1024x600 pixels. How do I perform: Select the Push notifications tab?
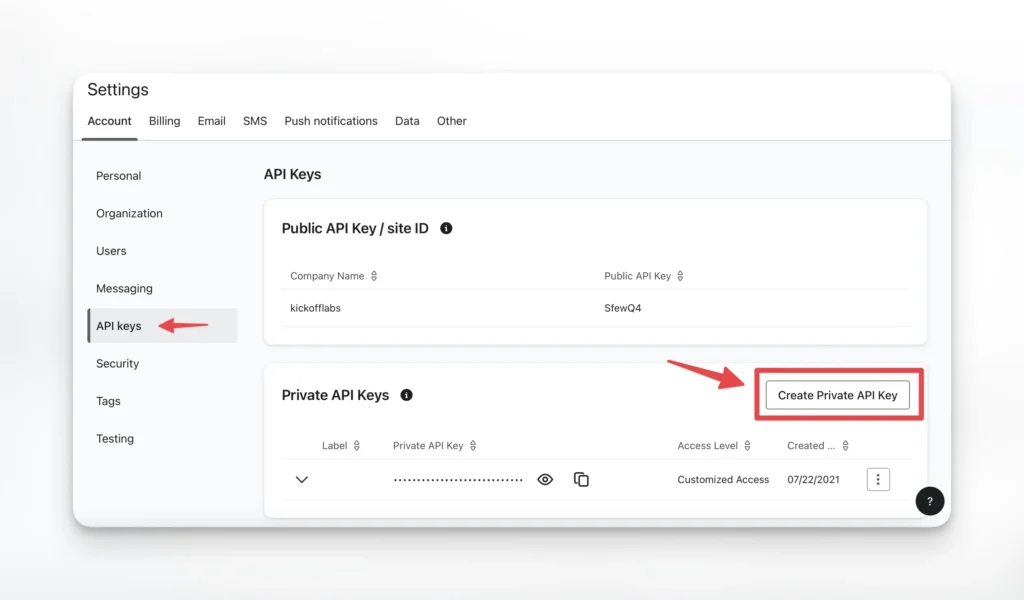pos(331,121)
